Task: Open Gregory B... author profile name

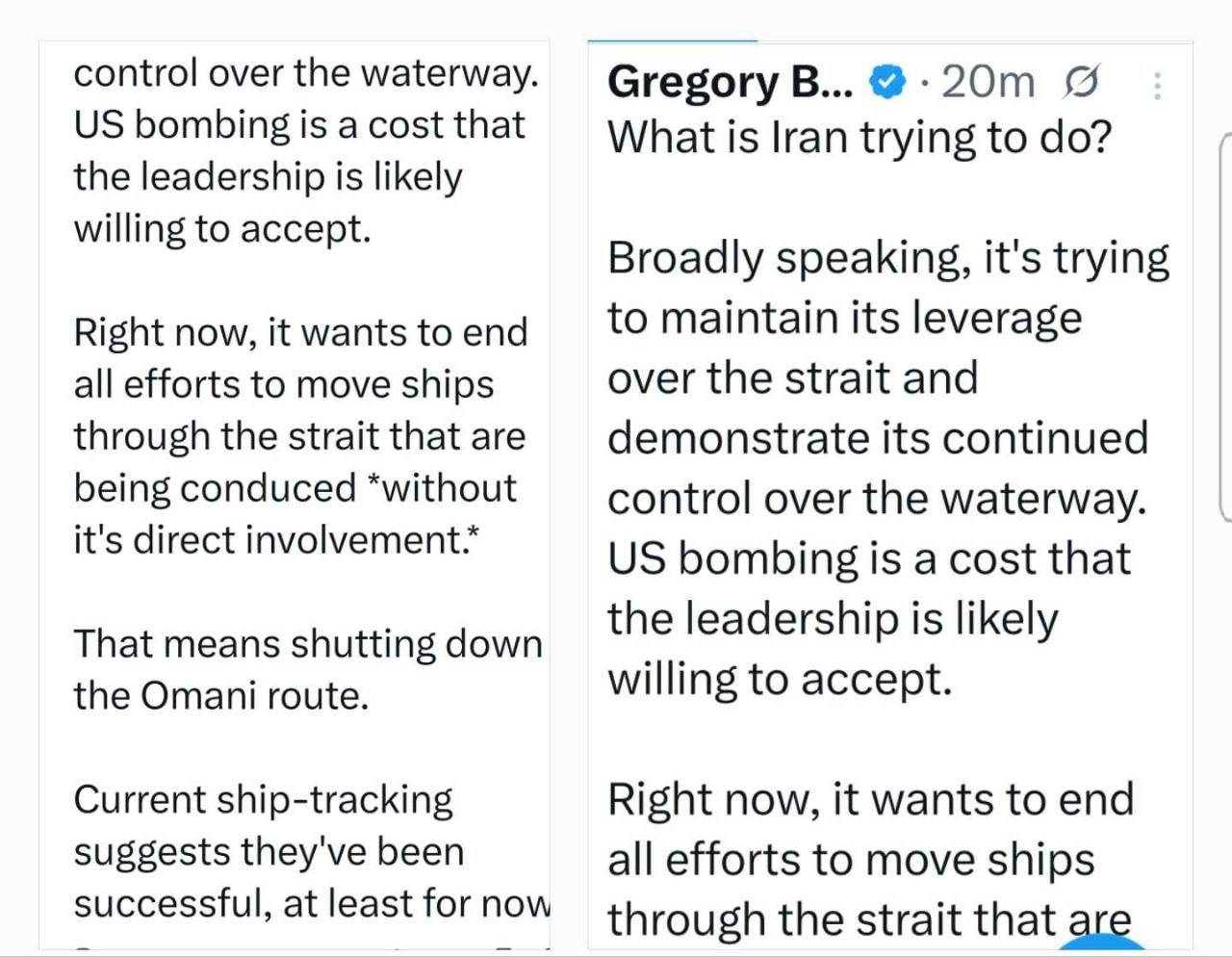Action: (x=730, y=83)
